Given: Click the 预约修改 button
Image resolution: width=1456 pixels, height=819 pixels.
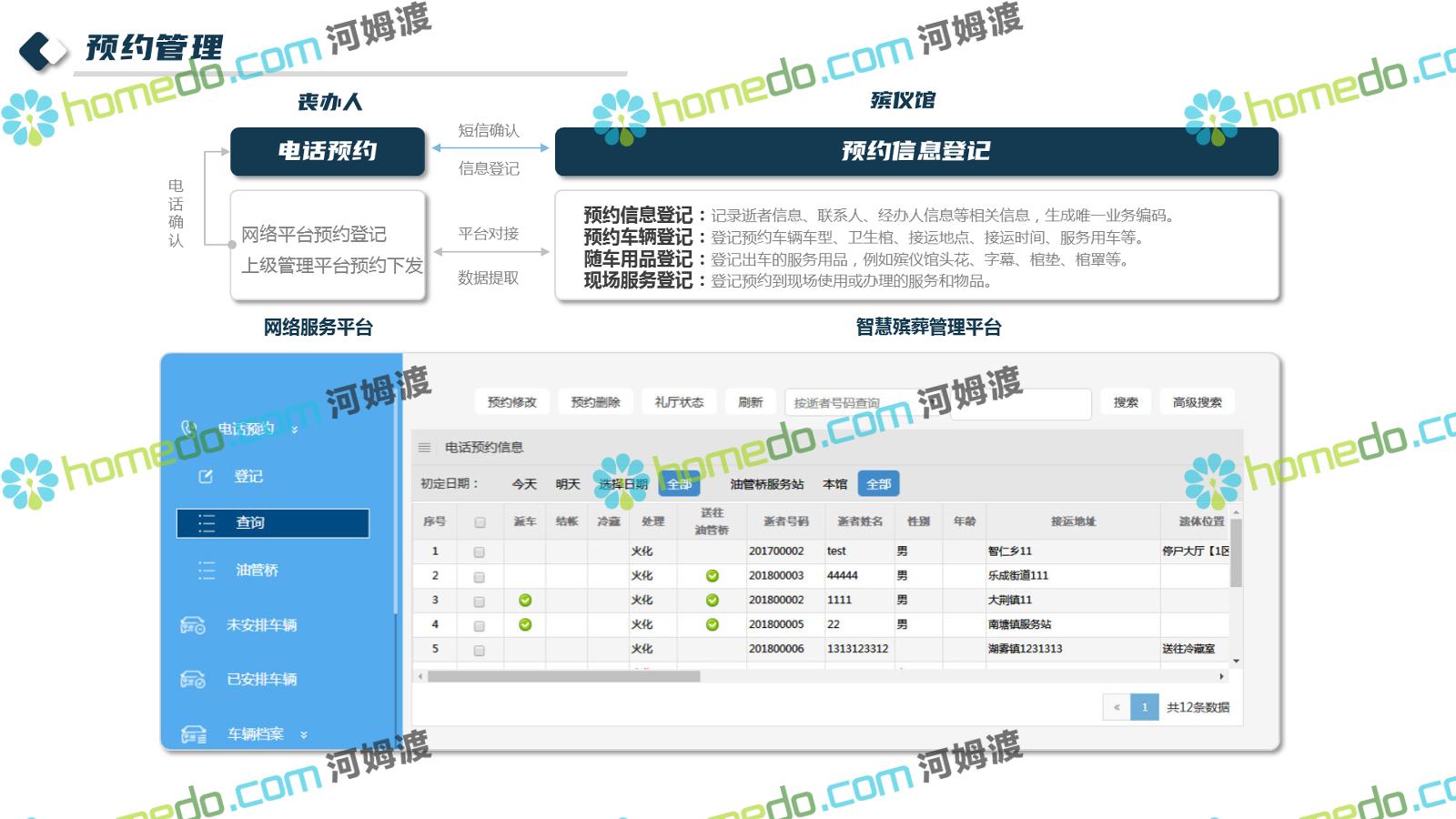Looking at the screenshot, I should [512, 402].
